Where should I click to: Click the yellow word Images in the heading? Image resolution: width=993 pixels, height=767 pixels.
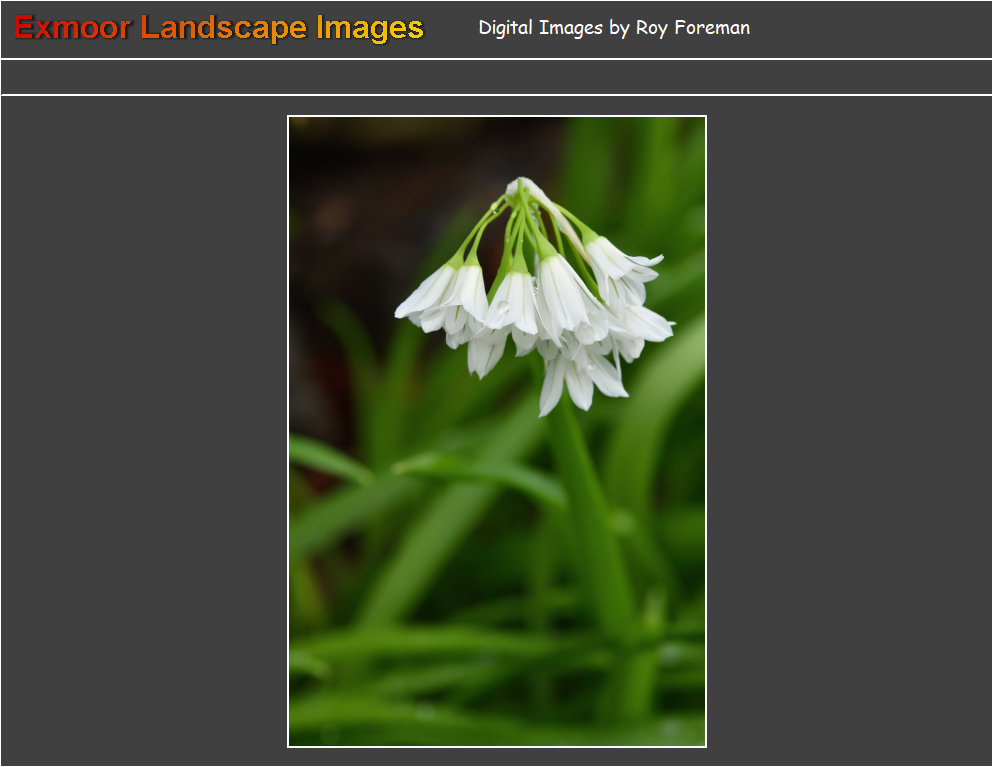point(370,28)
